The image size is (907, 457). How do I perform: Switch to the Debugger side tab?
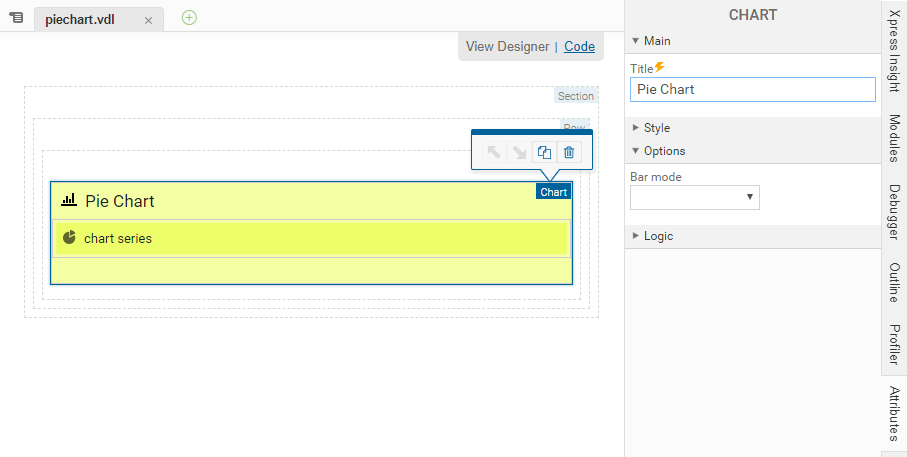click(x=894, y=212)
